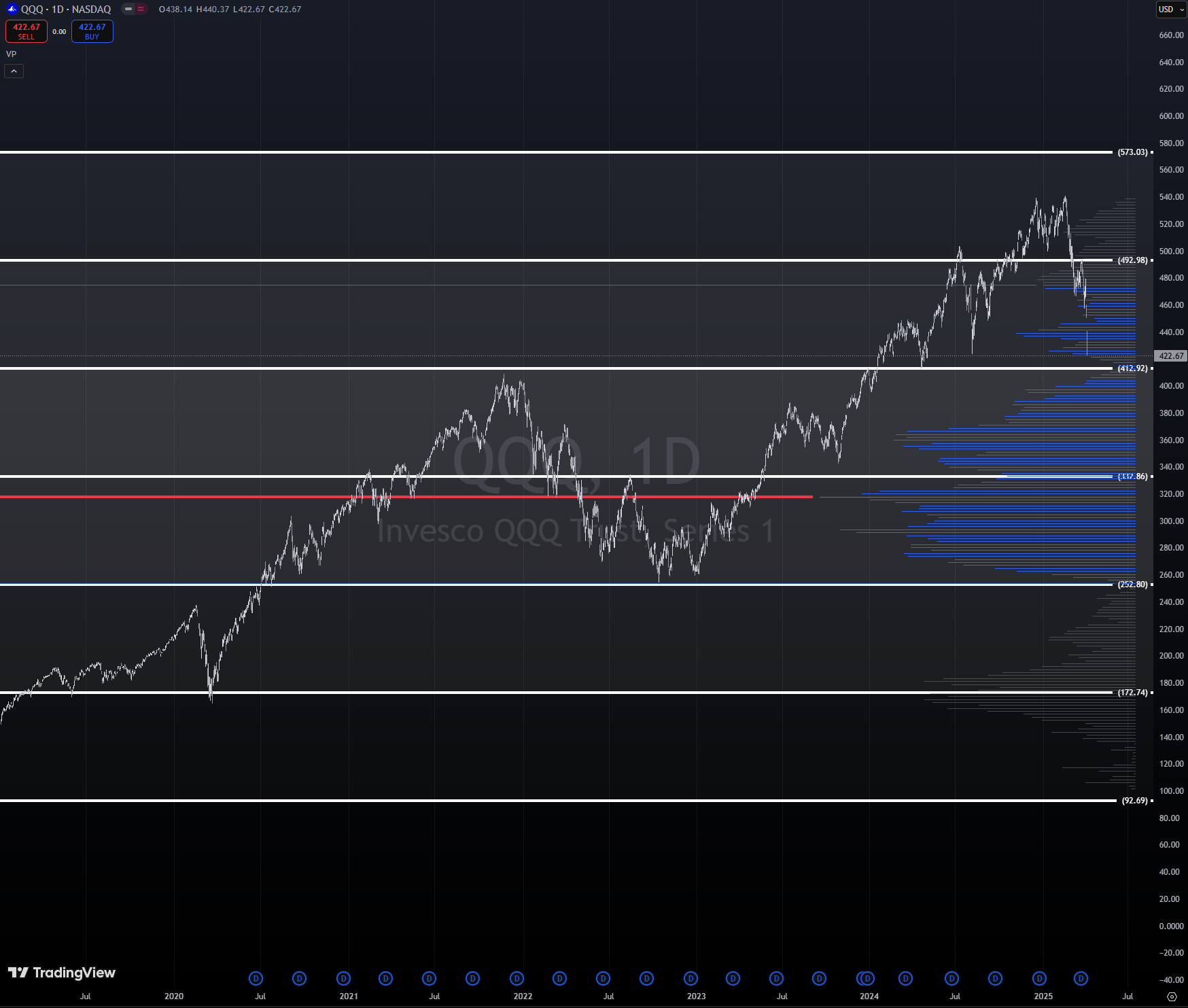Select the red horizontal line near 318
This screenshot has height=1008, width=1188.
coord(406,497)
